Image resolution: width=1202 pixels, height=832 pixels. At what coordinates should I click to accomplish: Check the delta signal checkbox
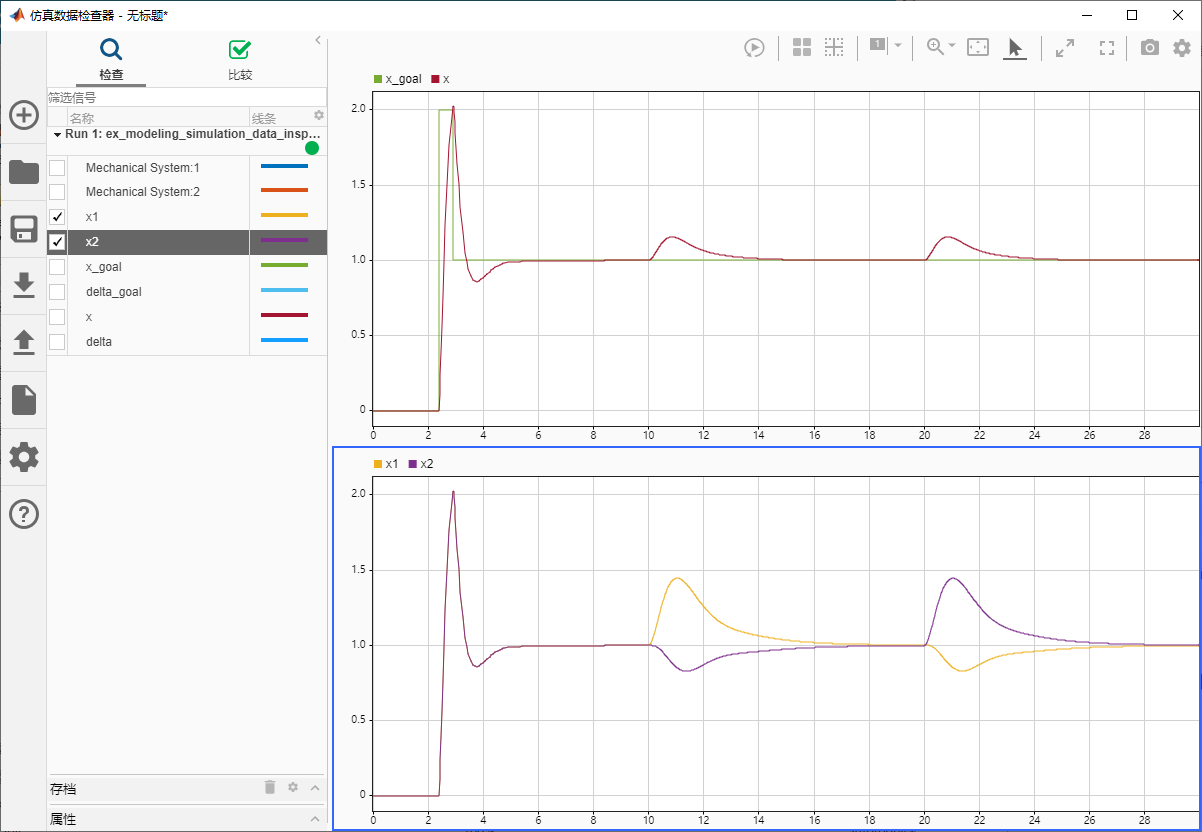[x=57, y=342]
